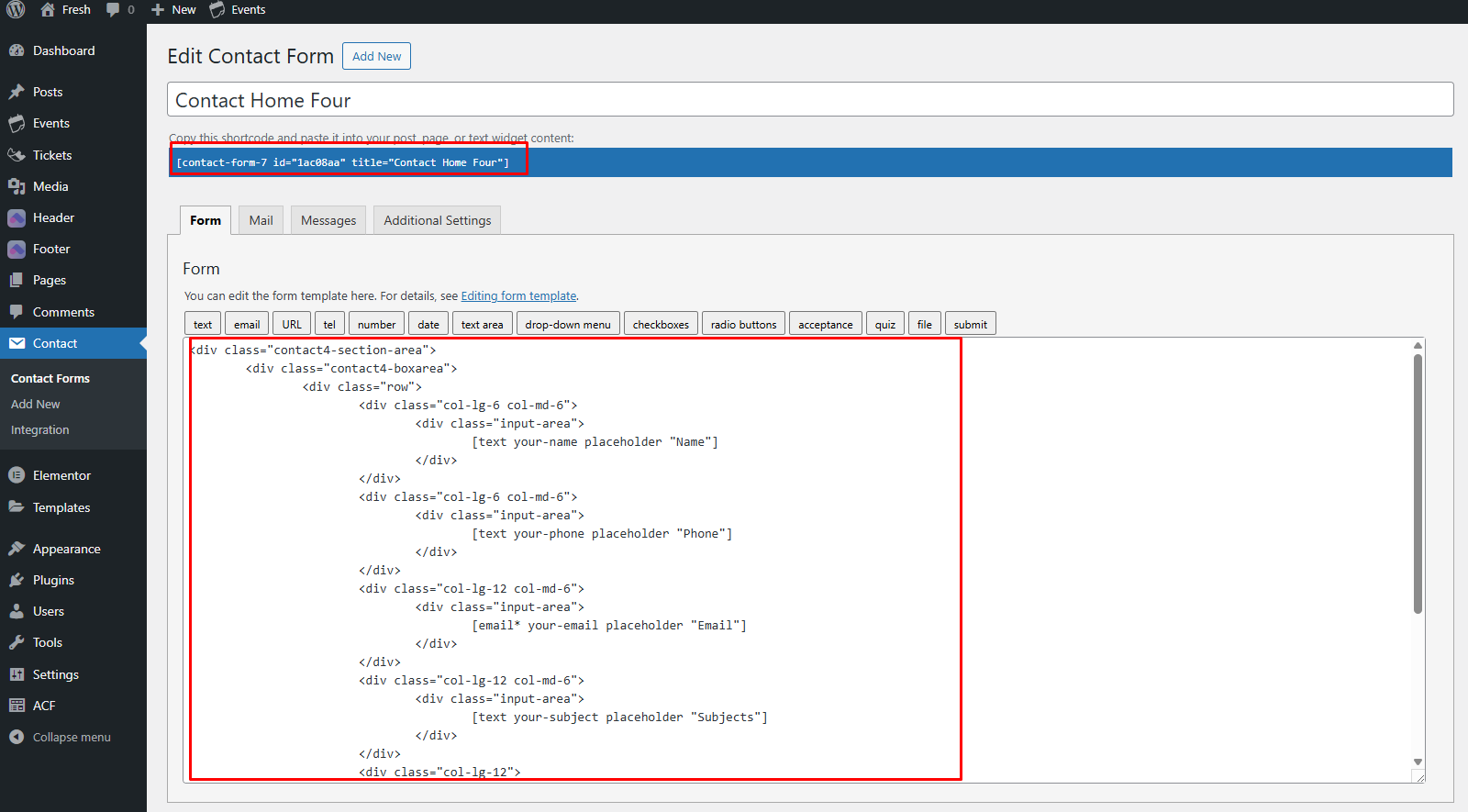The width and height of the screenshot is (1468, 812).
Task: Click the textarea resize handle corner
Action: (1418, 776)
